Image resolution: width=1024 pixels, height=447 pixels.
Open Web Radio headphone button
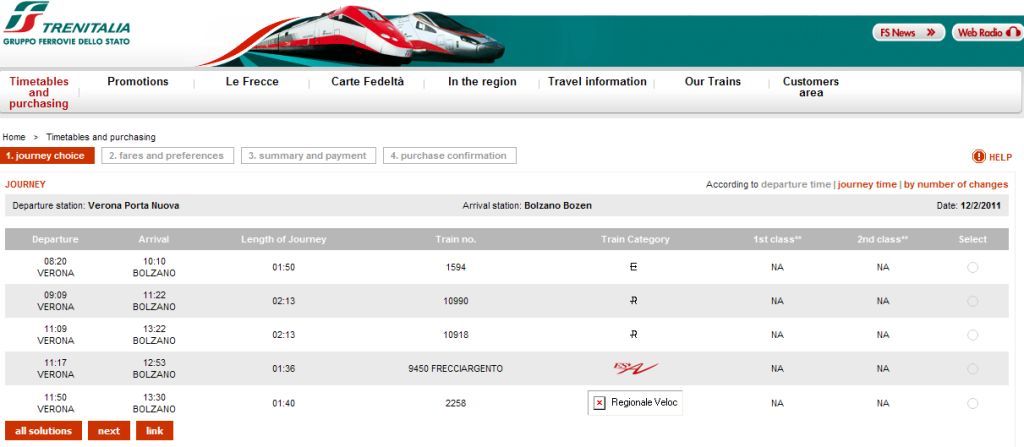coord(986,32)
